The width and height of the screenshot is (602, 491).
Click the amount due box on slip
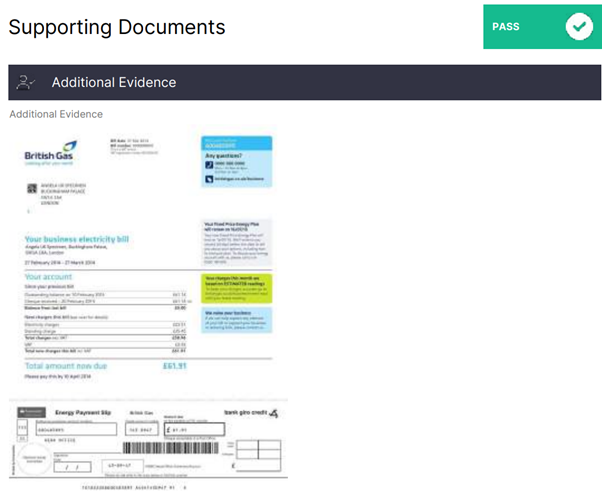click(x=194, y=429)
